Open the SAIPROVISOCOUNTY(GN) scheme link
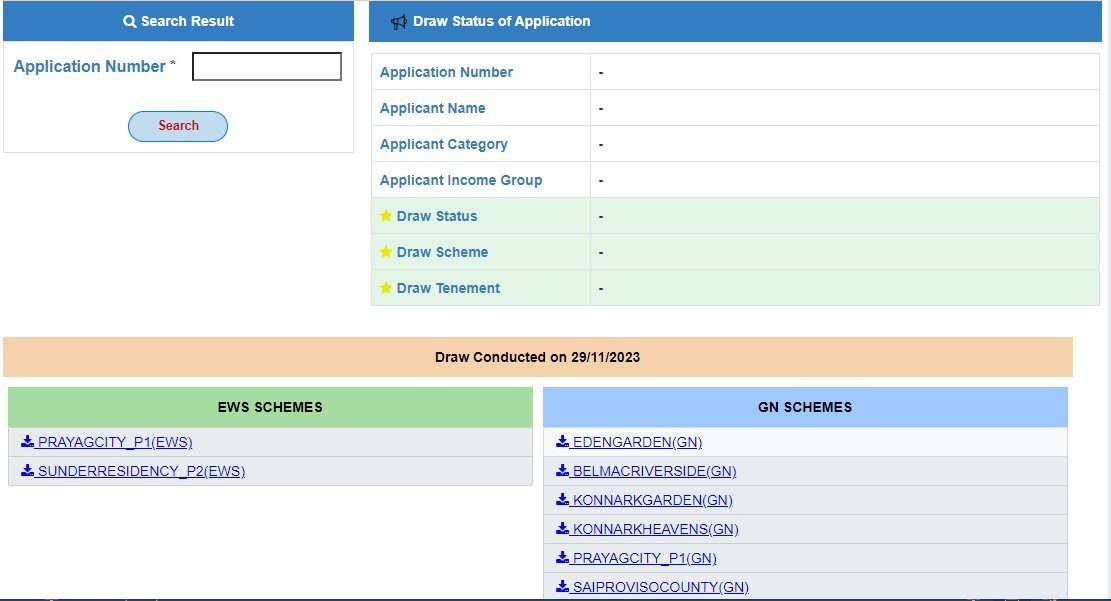This screenshot has width=1111, height=601. 660,587
